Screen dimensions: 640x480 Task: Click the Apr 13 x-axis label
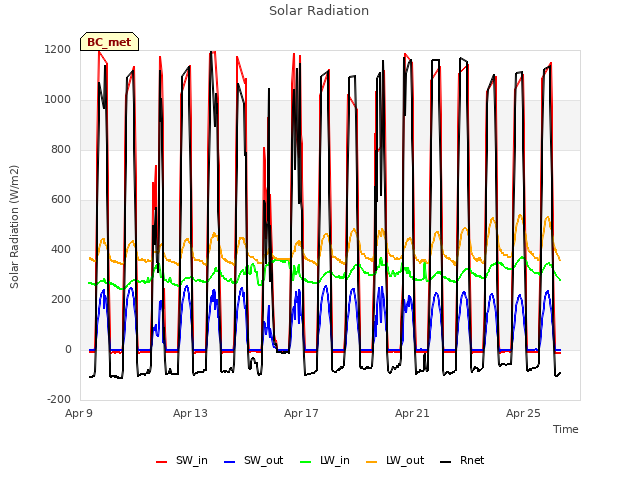(190, 413)
